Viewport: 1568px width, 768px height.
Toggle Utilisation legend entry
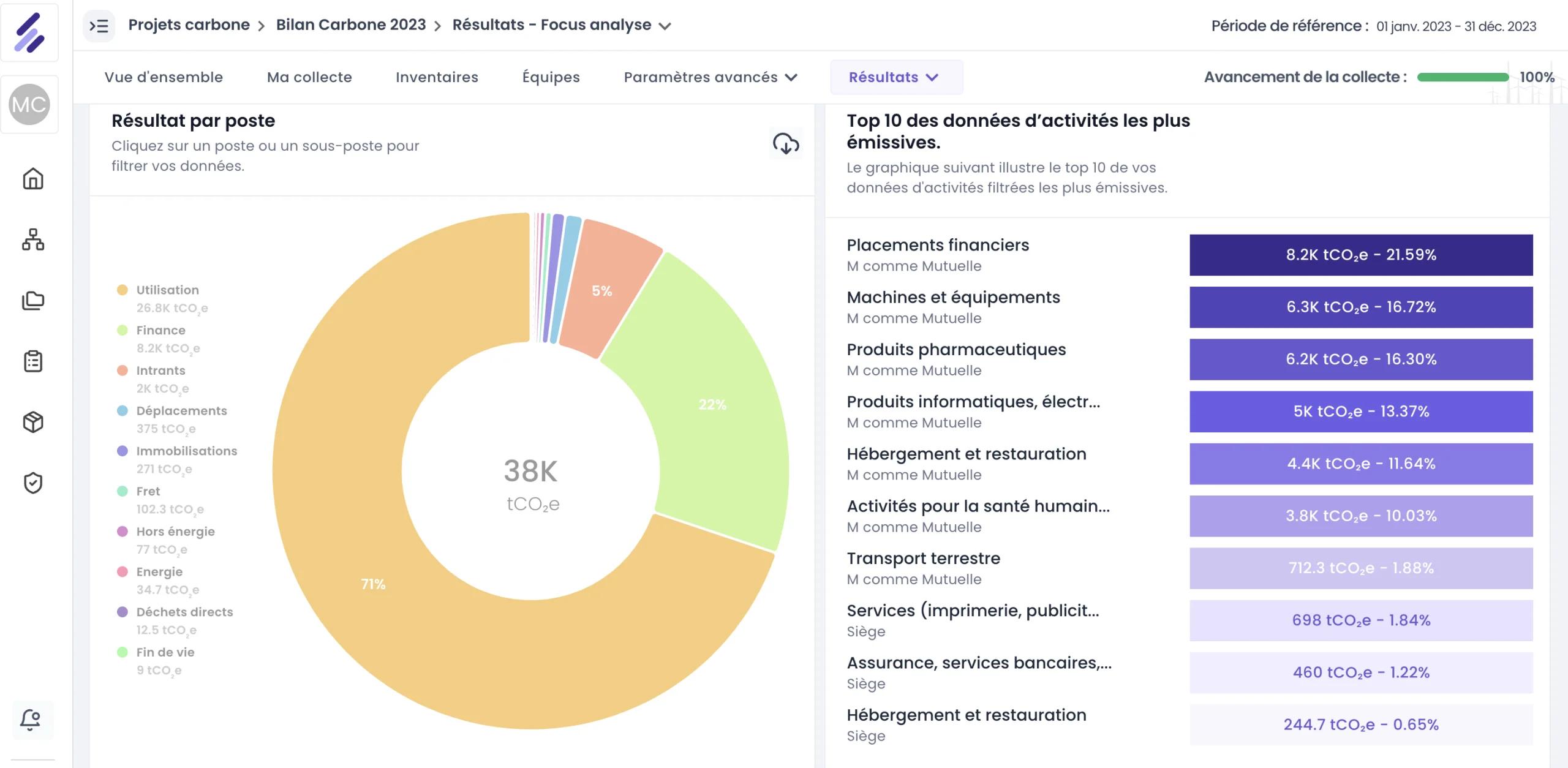click(162, 298)
